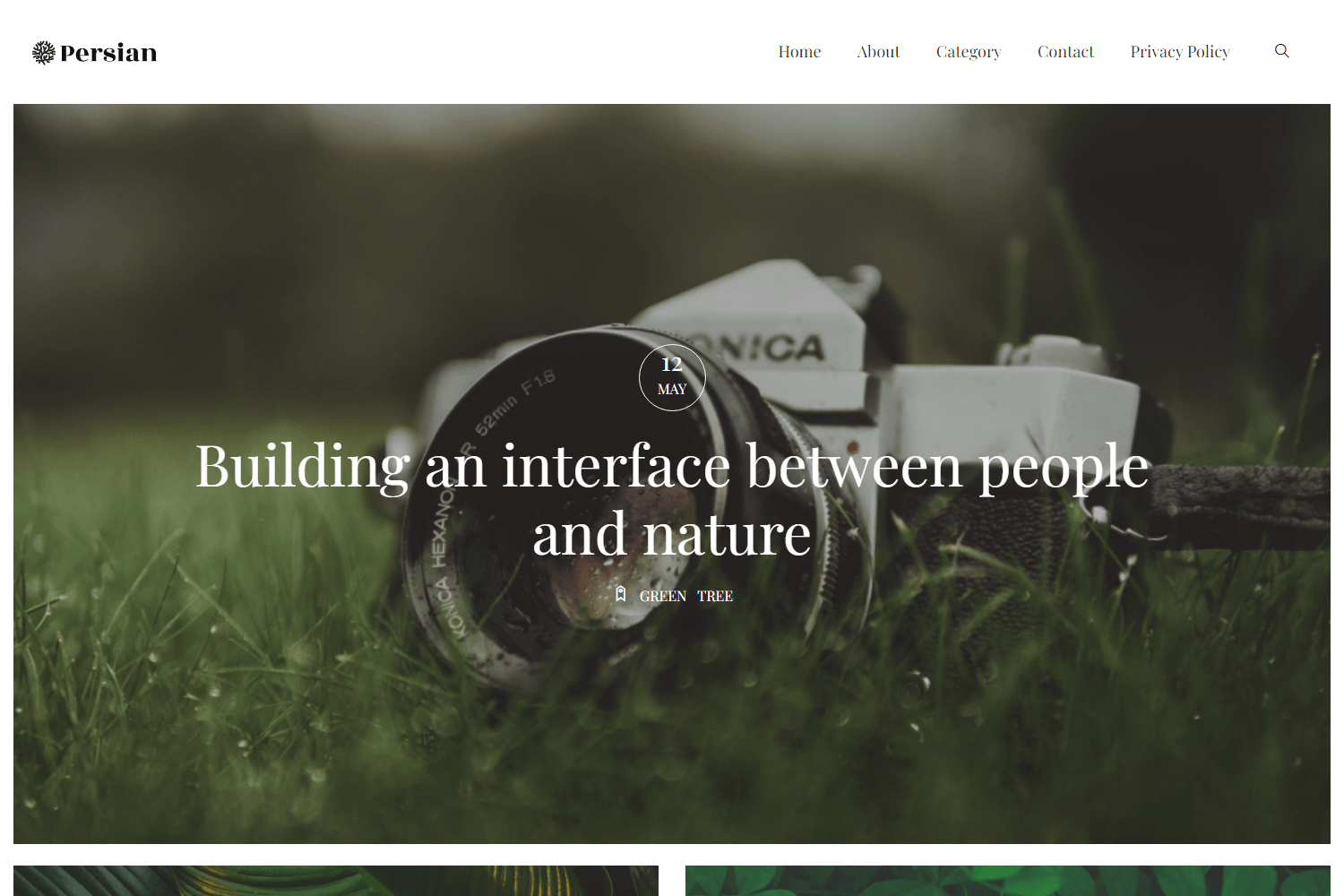
Task: Open the About page
Action: click(878, 52)
